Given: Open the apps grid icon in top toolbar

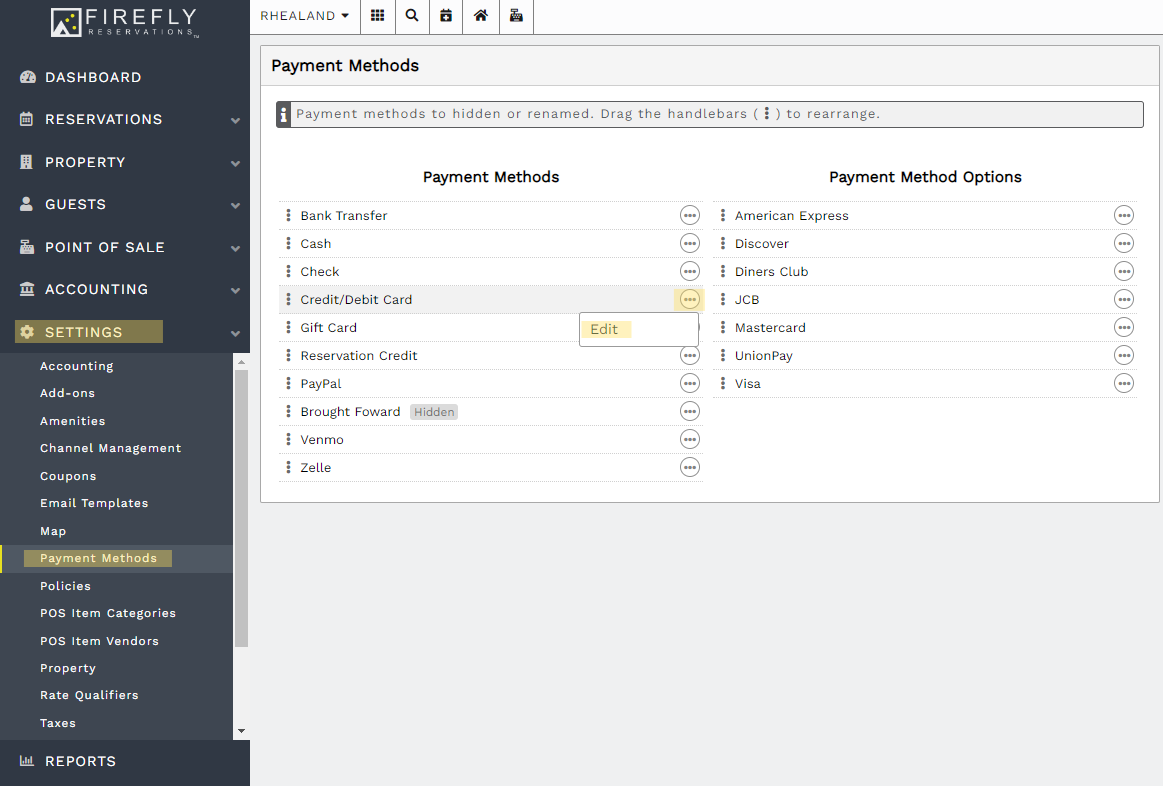Looking at the screenshot, I should tap(378, 16).
